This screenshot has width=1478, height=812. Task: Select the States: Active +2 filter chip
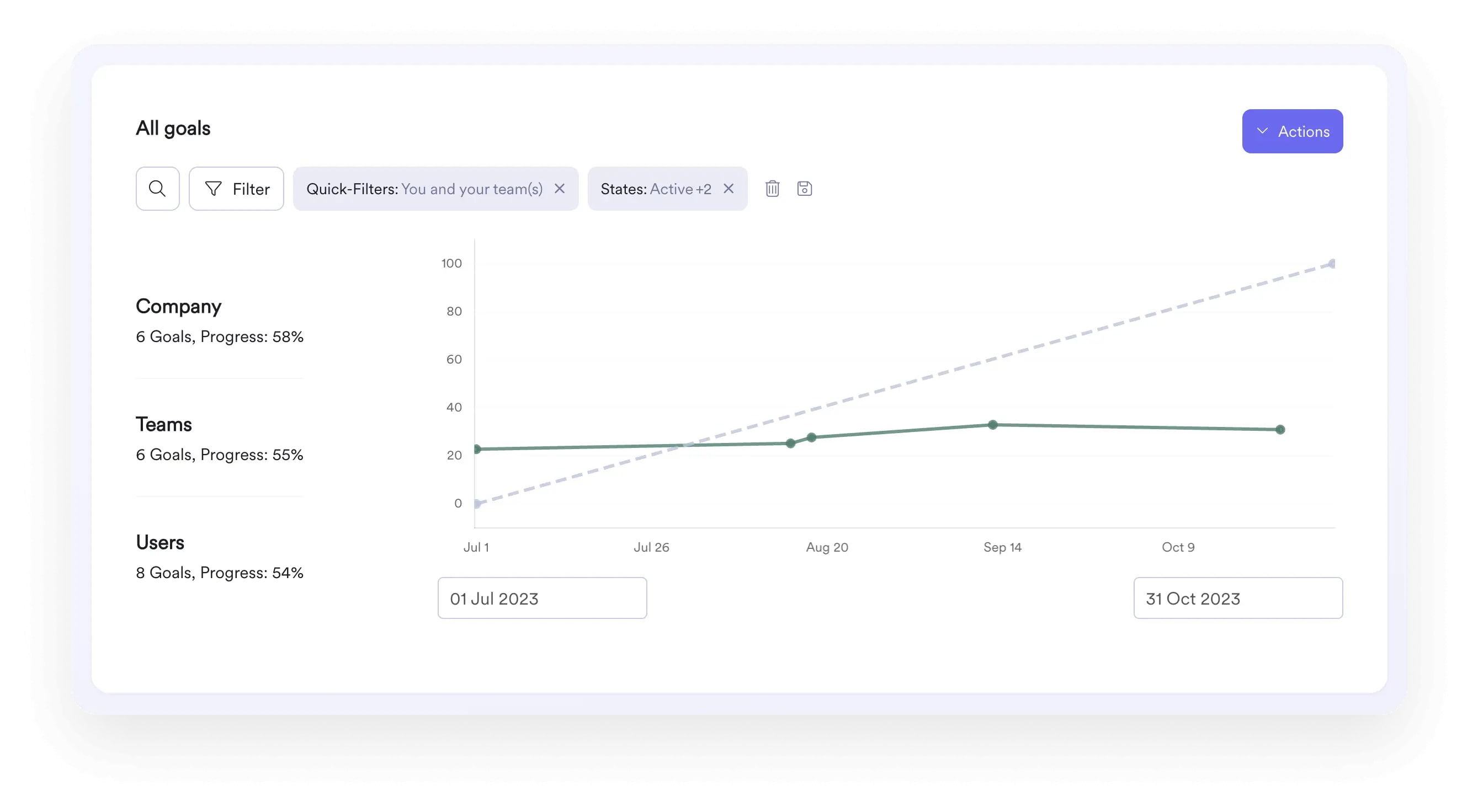point(656,189)
